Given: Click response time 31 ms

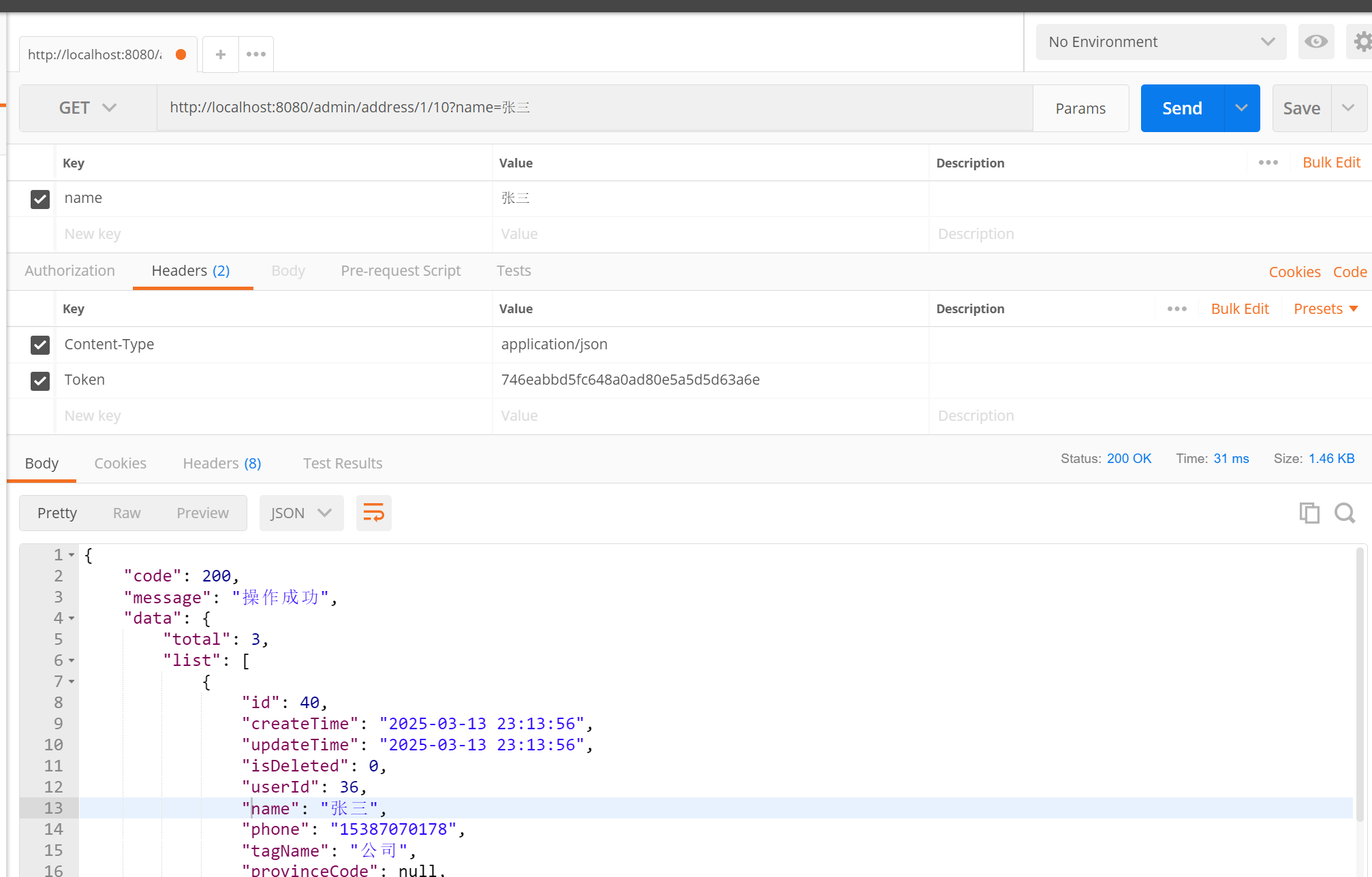Looking at the screenshot, I should pyautogui.click(x=1231, y=459).
